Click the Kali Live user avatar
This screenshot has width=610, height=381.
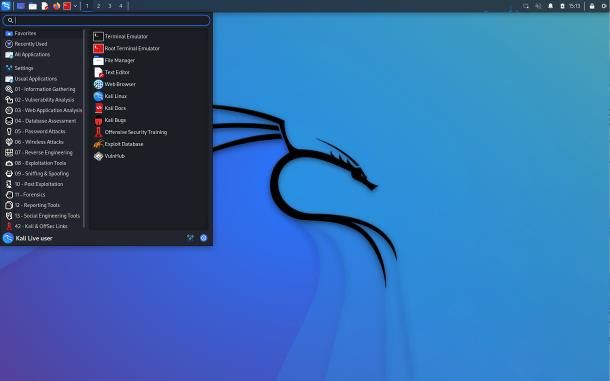8,238
